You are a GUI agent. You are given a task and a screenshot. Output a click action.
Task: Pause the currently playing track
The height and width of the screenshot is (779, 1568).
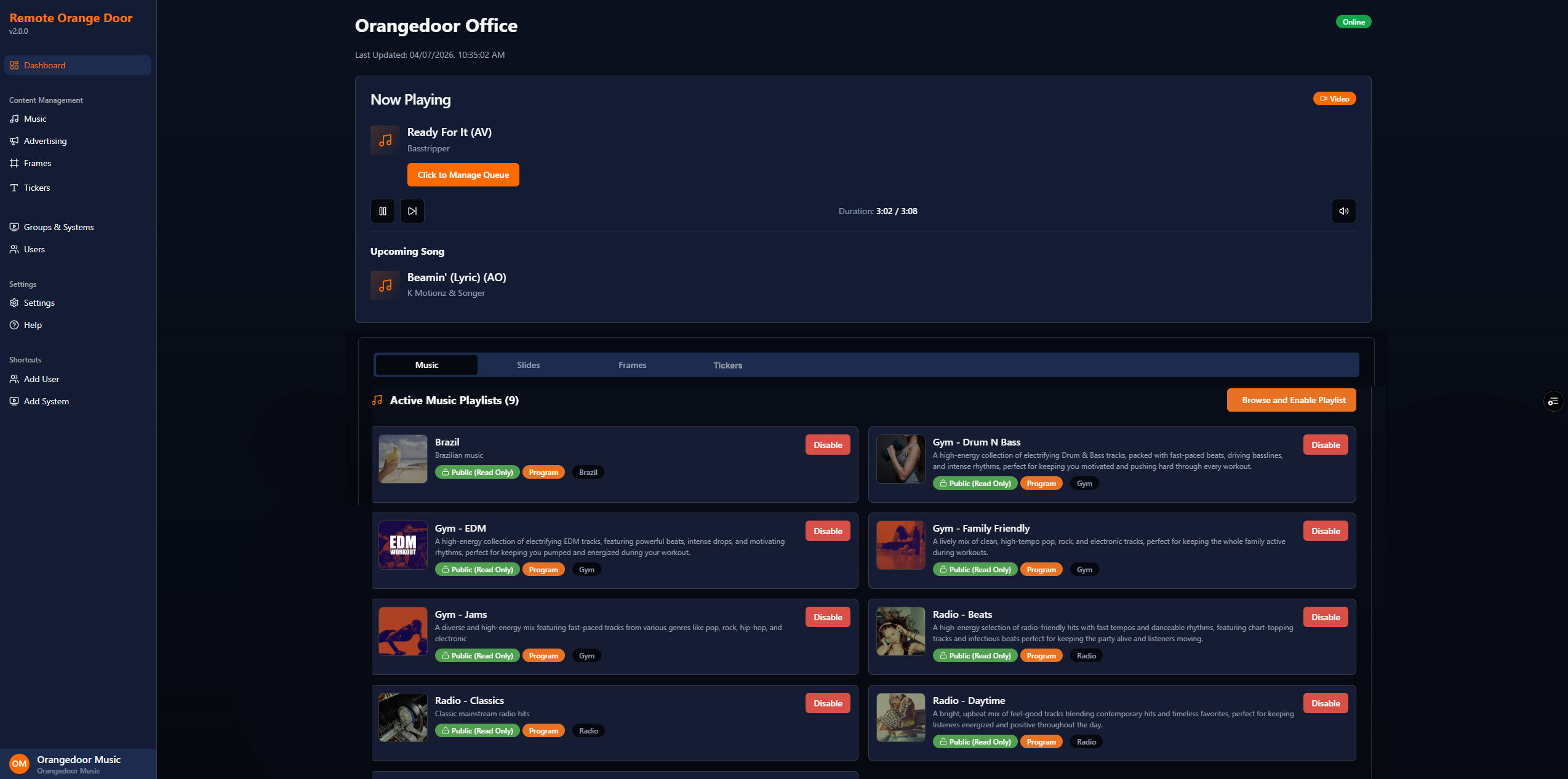[x=382, y=211]
